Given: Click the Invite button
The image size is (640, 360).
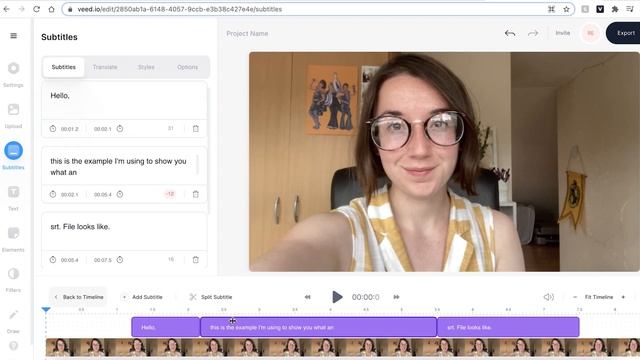Looking at the screenshot, I should point(562,33).
